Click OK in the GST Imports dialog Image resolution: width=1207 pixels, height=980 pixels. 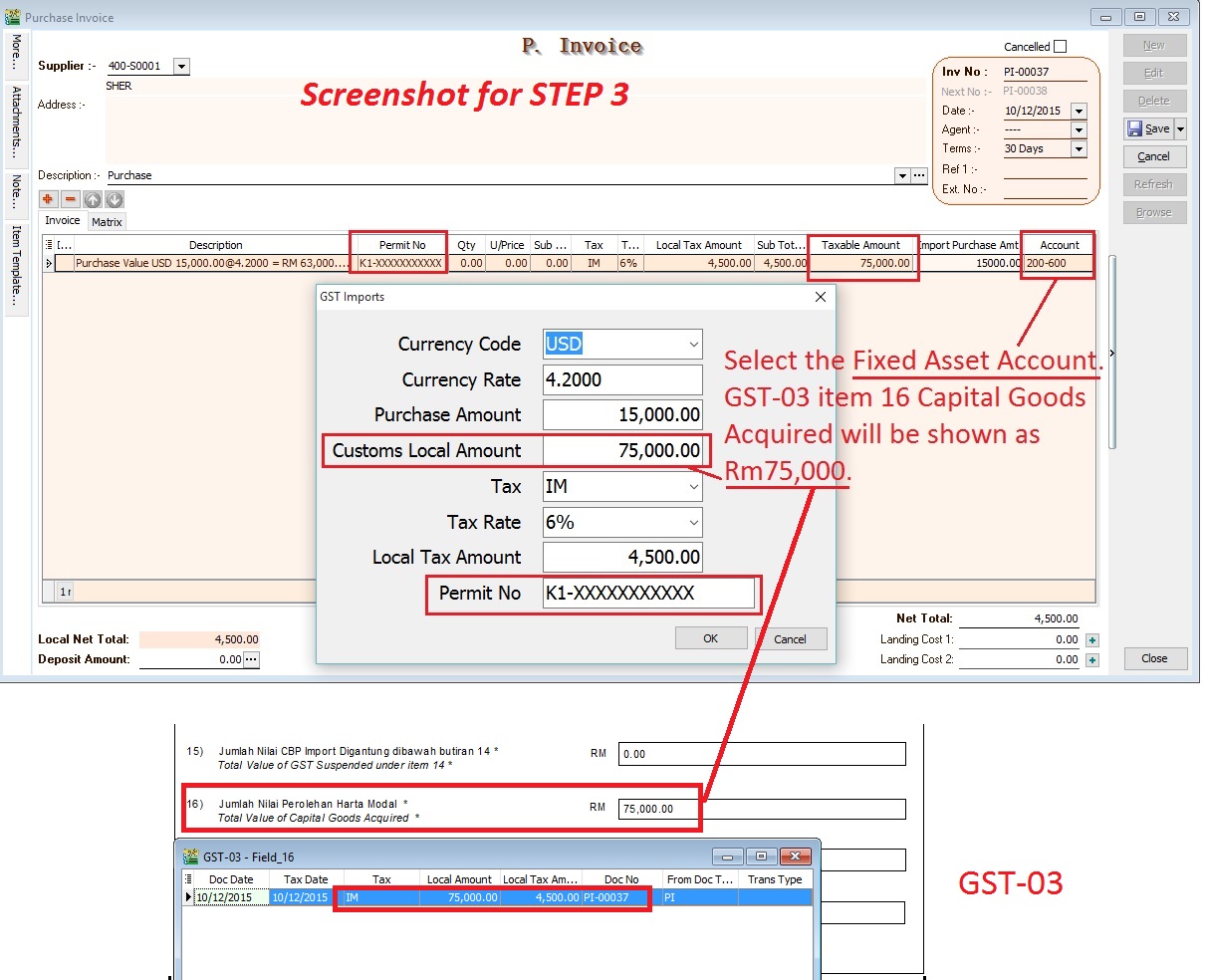(x=710, y=637)
